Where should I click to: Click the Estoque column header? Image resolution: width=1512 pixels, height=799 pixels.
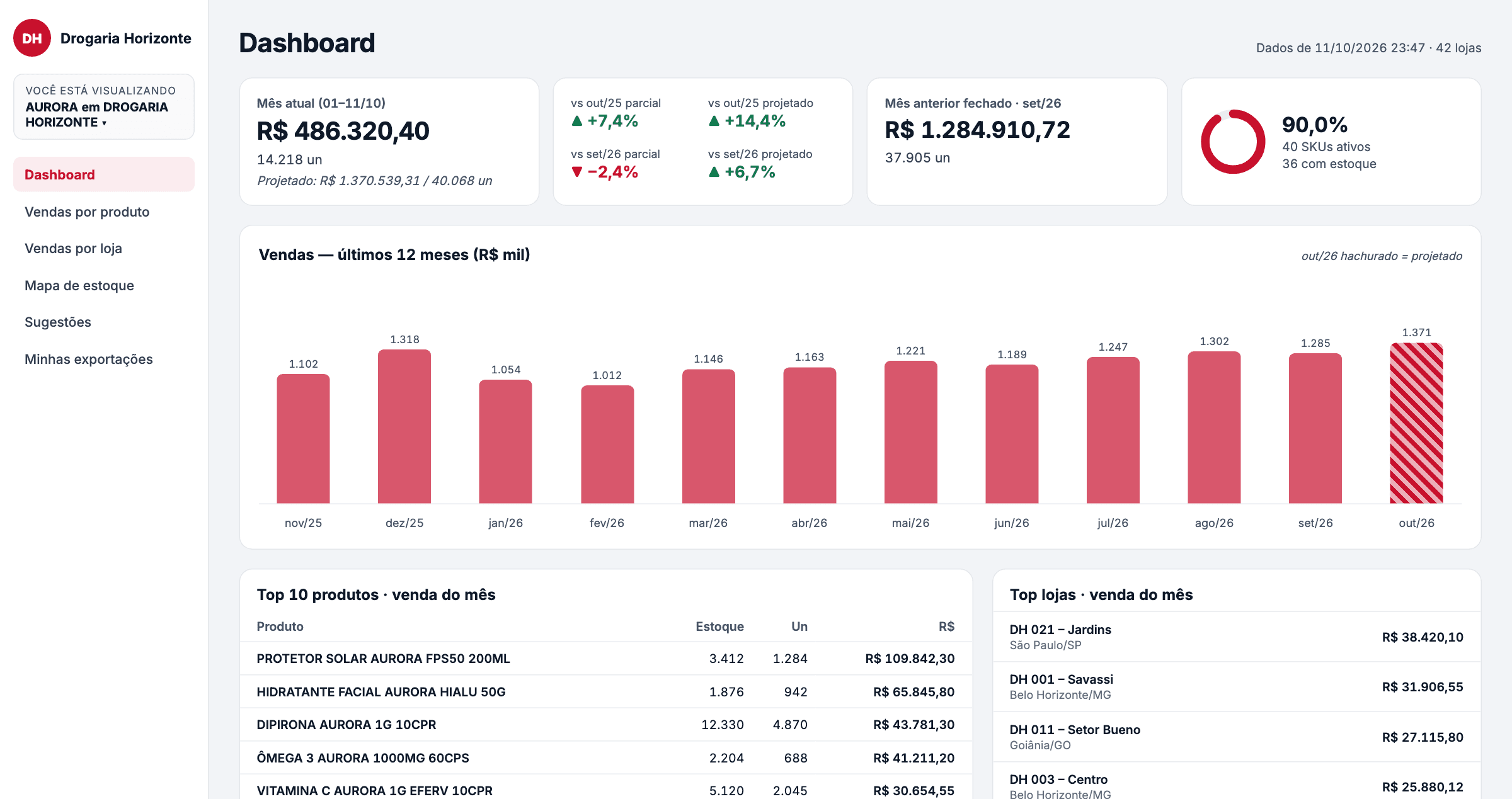(719, 626)
